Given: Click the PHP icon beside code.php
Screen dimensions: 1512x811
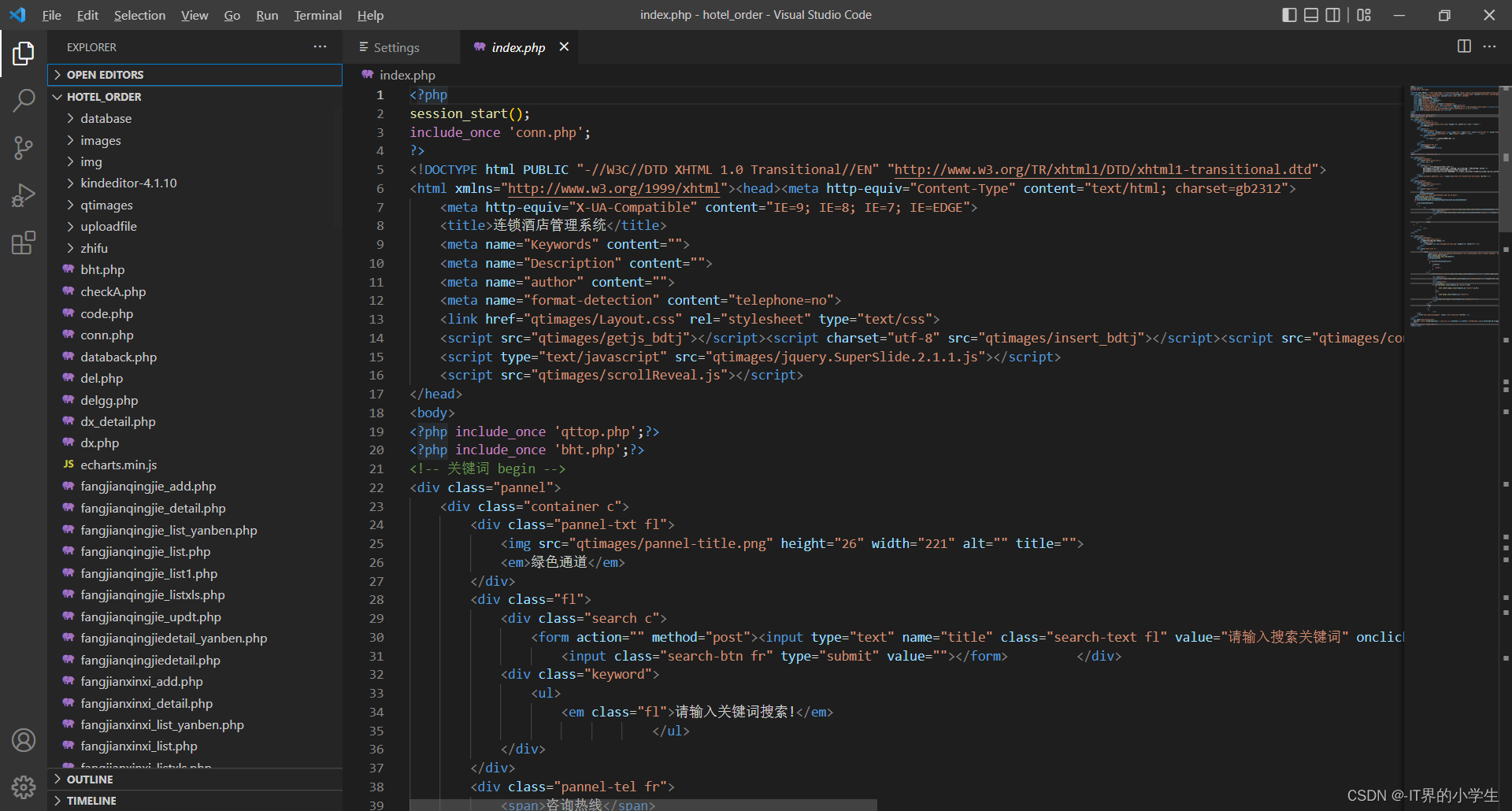Looking at the screenshot, I should [69, 313].
